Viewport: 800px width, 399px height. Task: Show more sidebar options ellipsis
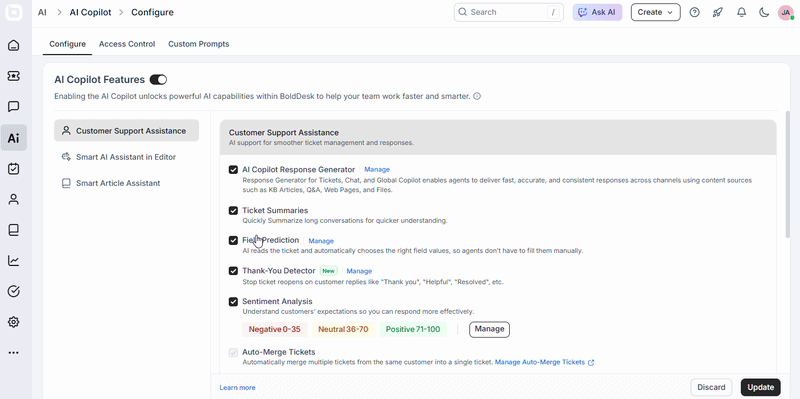point(14,353)
